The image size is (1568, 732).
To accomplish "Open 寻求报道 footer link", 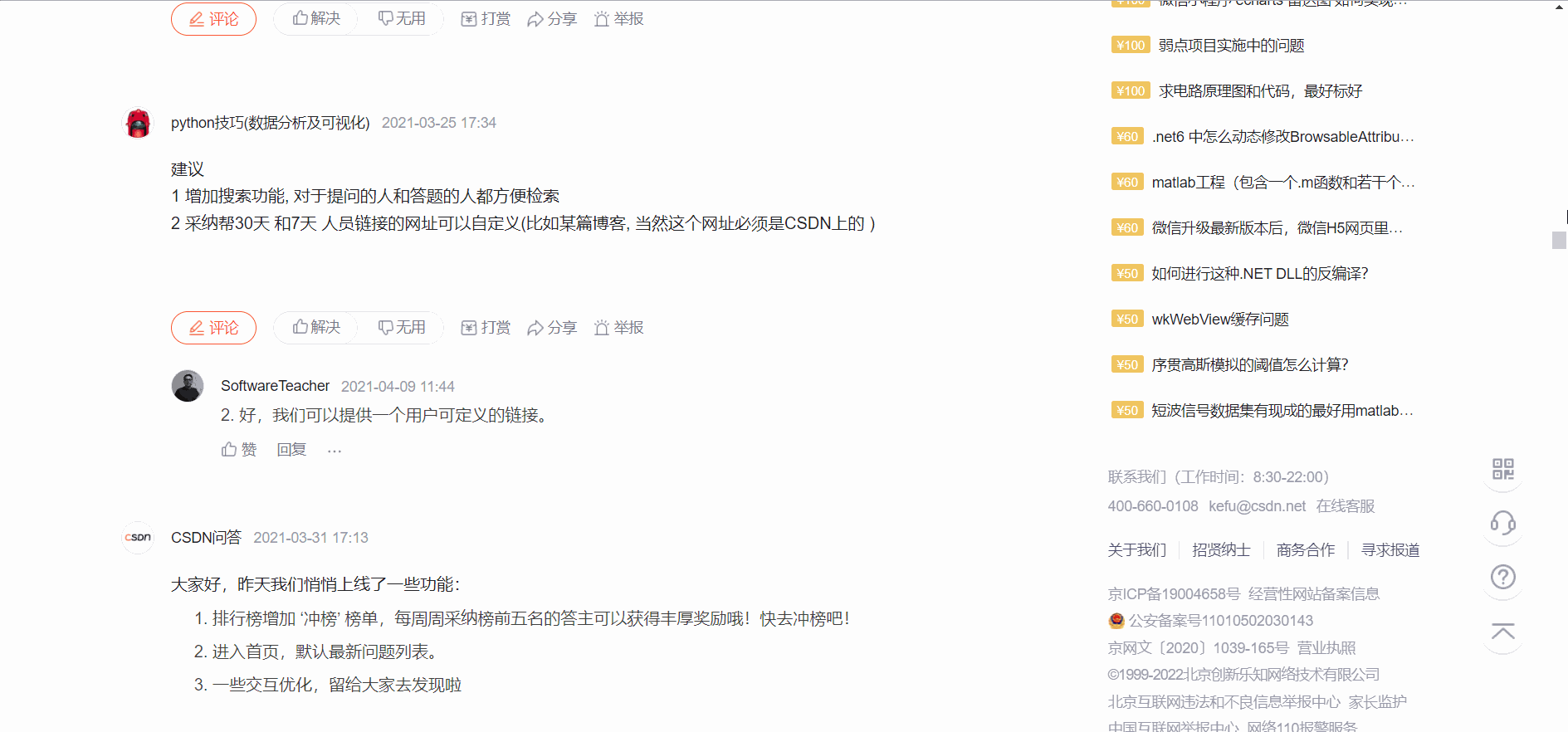I will 1390,550.
